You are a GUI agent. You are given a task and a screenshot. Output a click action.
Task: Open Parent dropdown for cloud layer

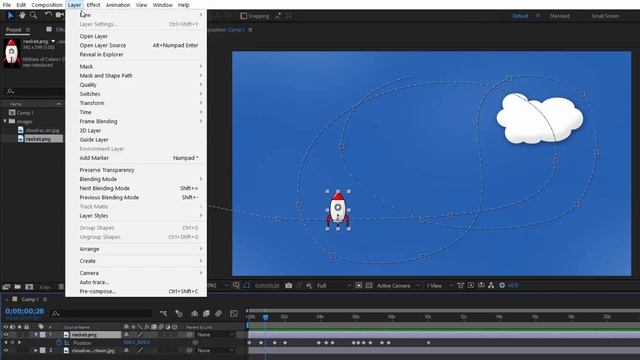(216, 350)
